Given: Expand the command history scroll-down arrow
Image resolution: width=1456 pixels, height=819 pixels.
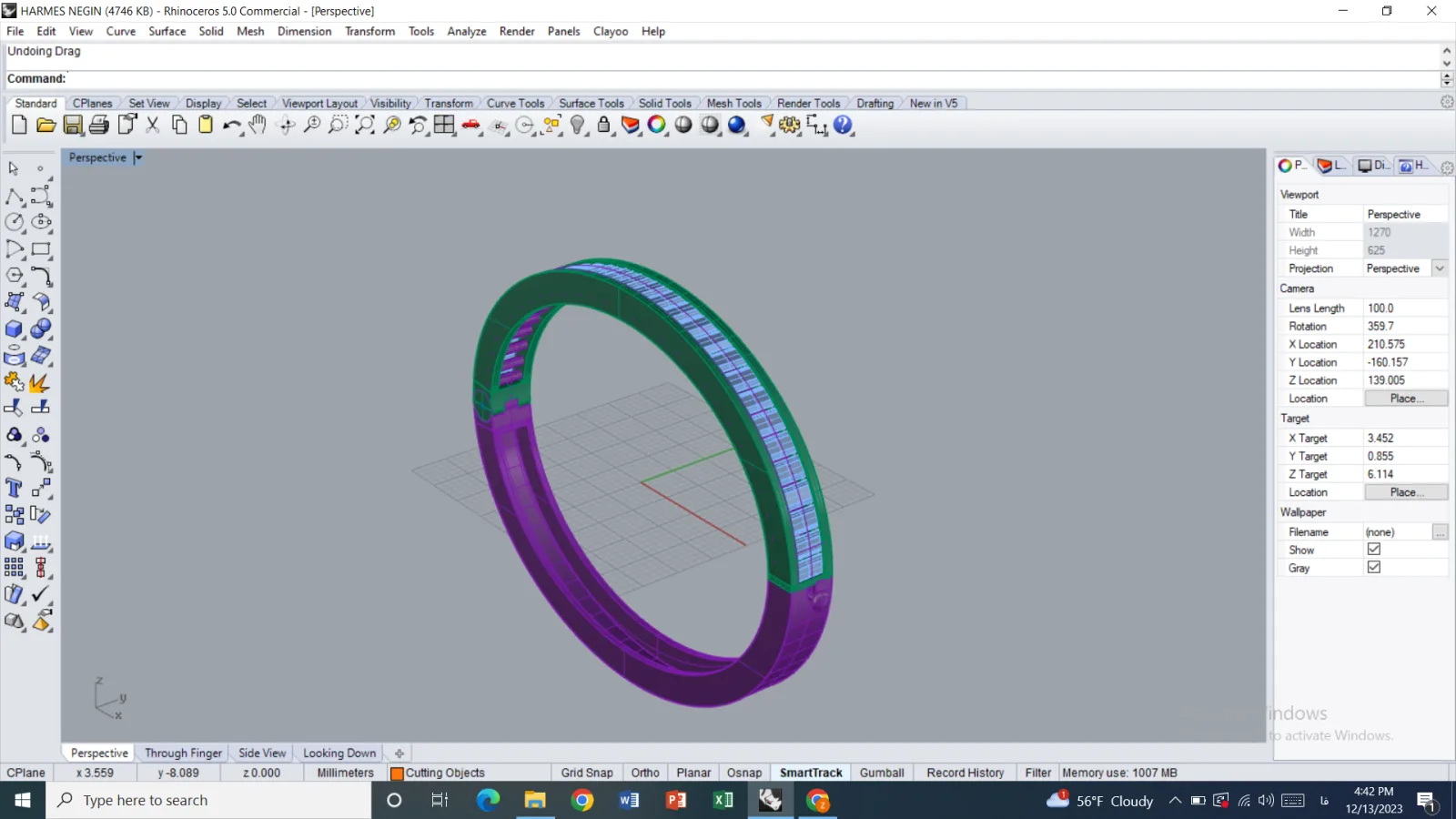Looking at the screenshot, I should [1447, 64].
